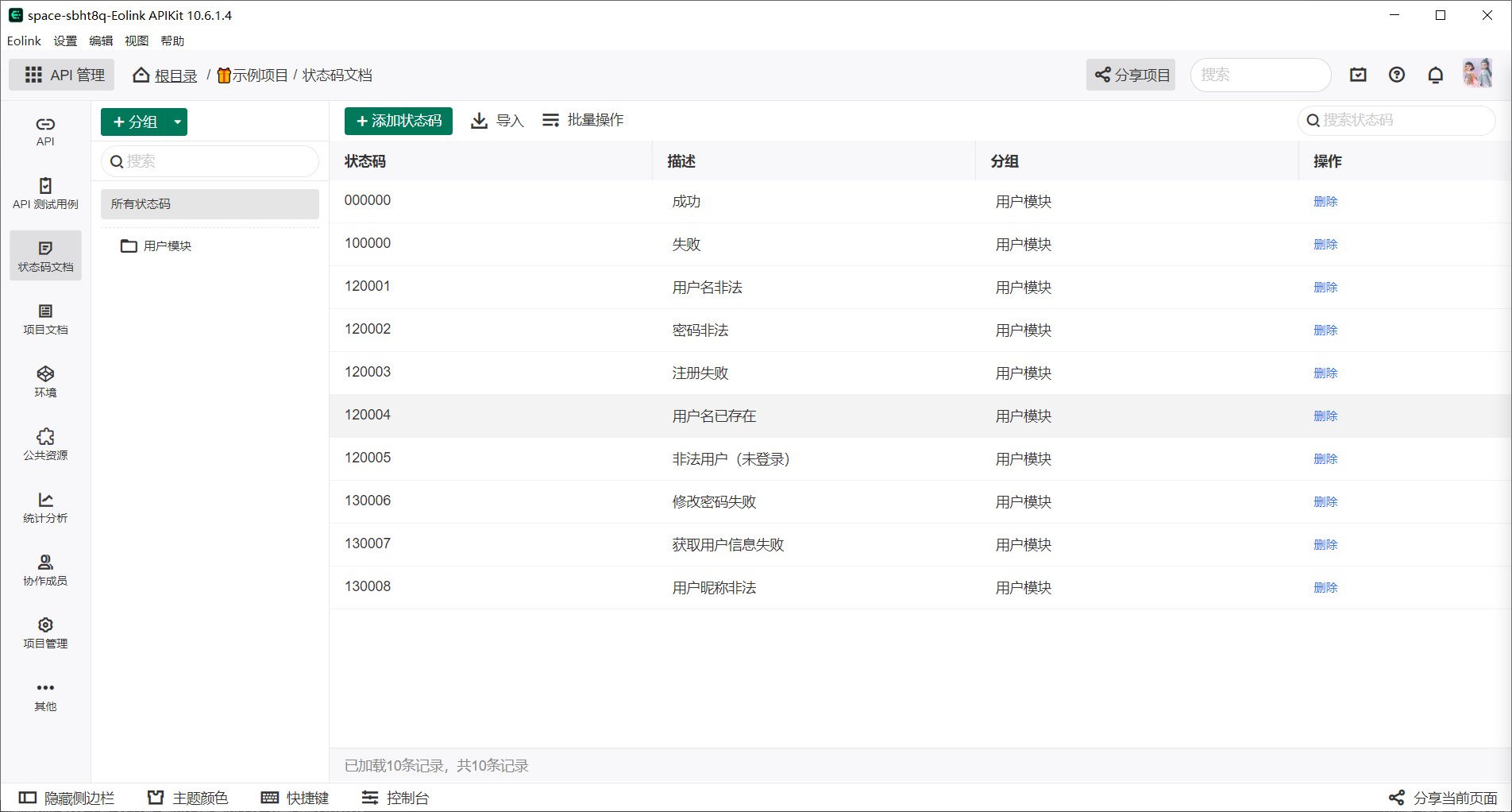
Task: Click 分享当前页面 at the bottom
Action: point(1443,798)
